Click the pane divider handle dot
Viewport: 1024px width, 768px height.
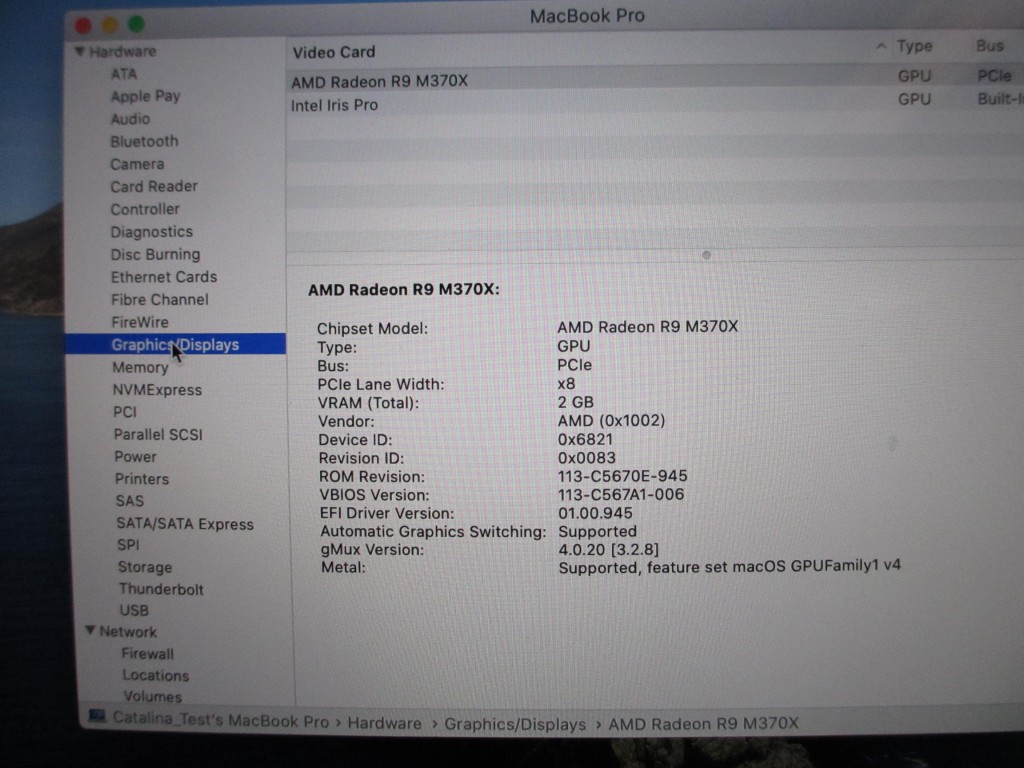pos(706,255)
